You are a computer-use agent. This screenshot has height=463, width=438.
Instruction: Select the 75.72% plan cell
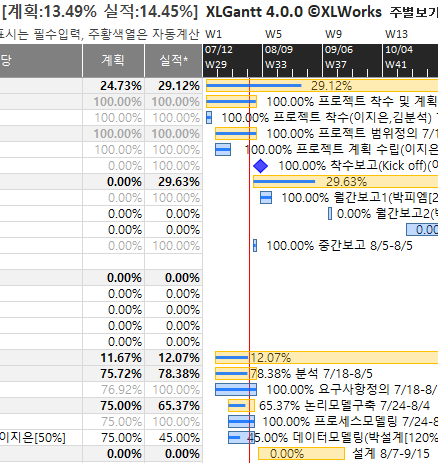pyautogui.click(x=113, y=374)
